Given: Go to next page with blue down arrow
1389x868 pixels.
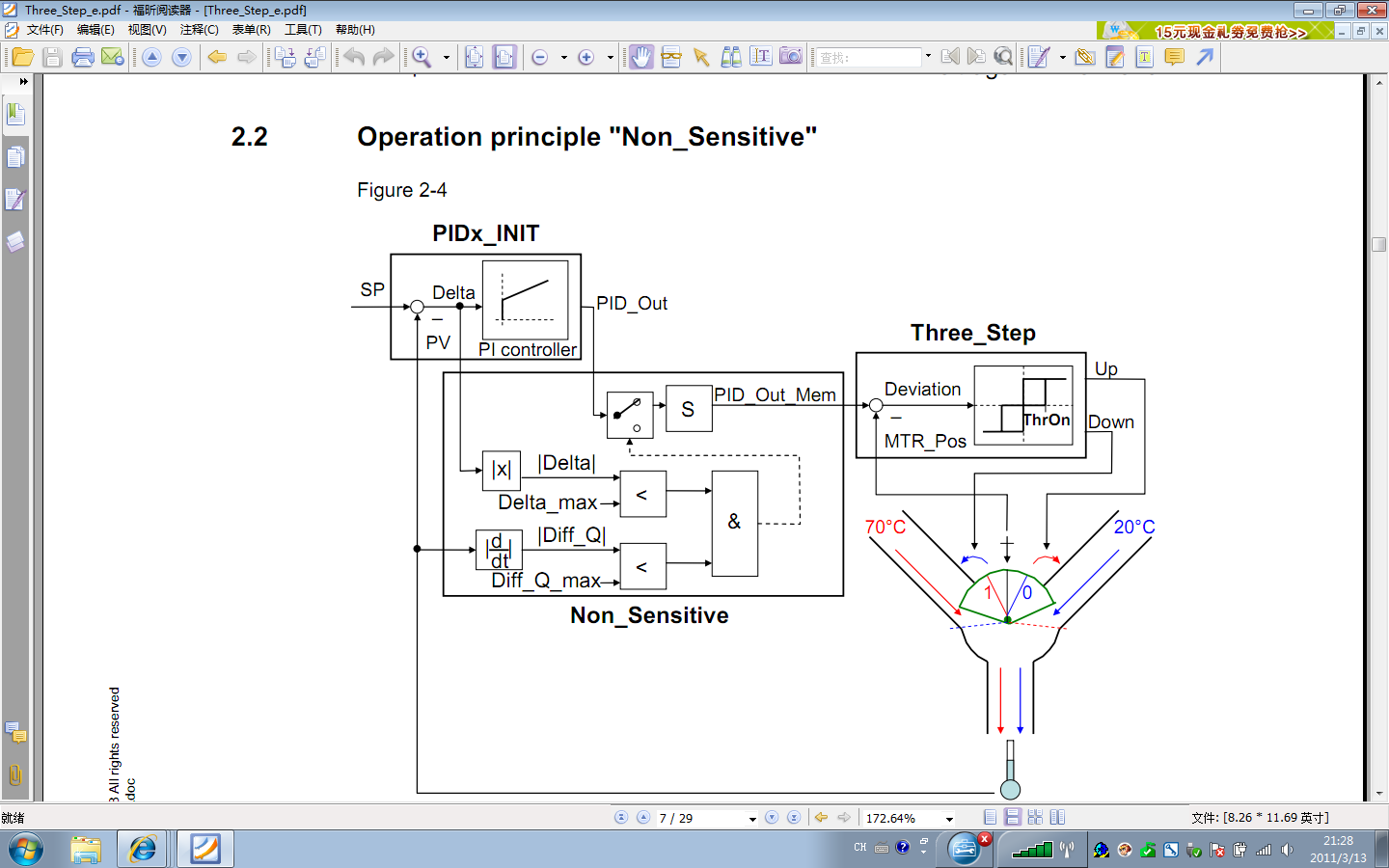Looking at the screenshot, I should click(x=181, y=57).
